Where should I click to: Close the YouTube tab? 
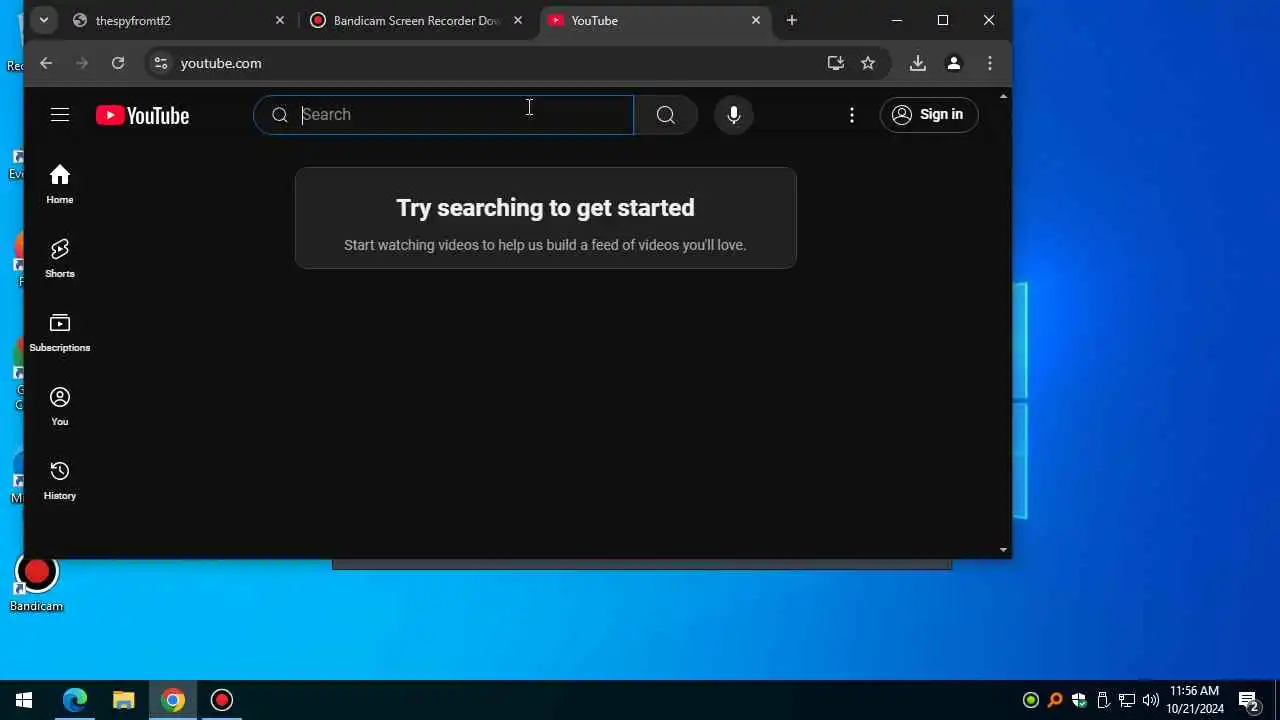(756, 20)
